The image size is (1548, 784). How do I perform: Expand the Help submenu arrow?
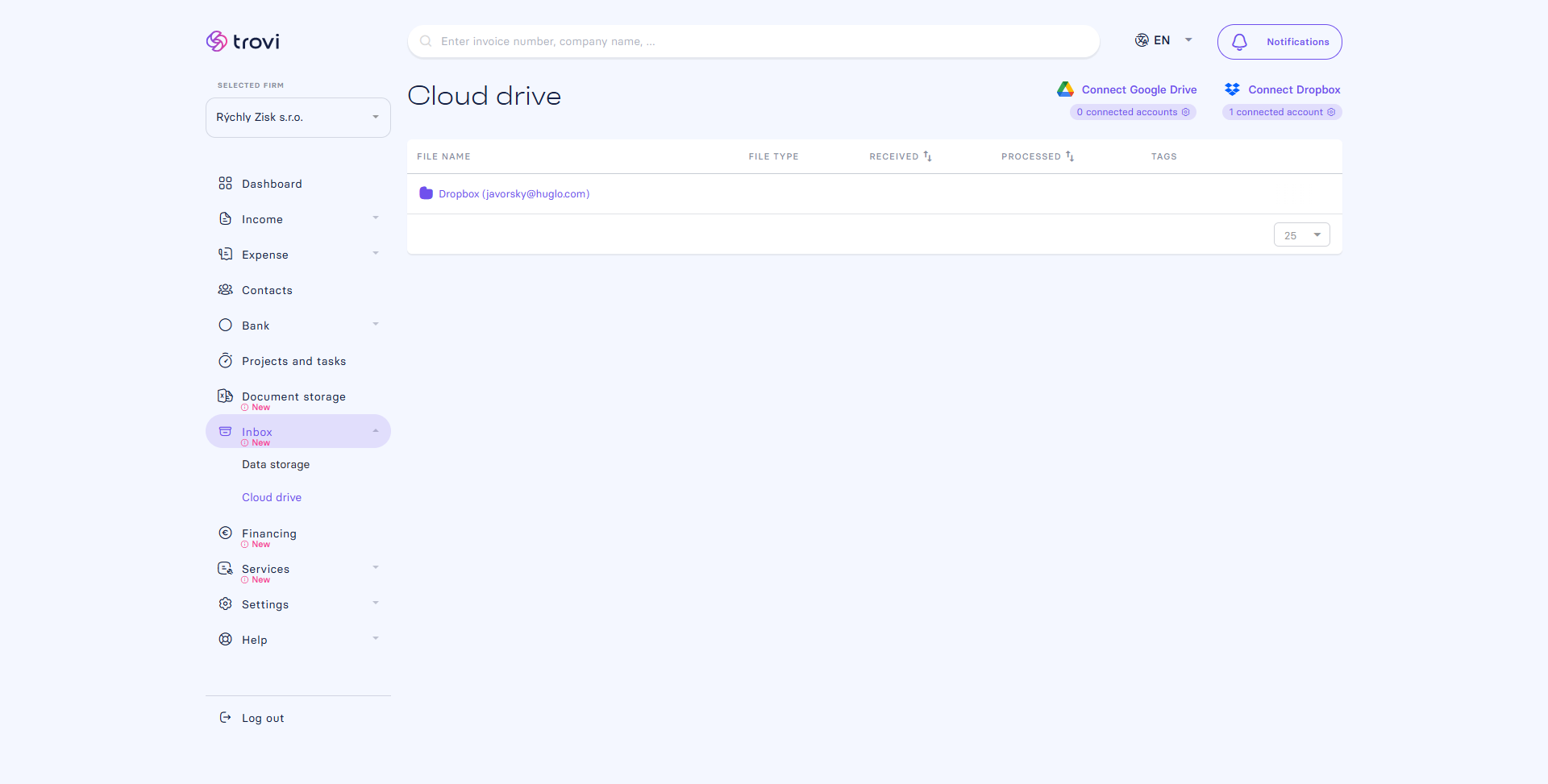coord(376,639)
